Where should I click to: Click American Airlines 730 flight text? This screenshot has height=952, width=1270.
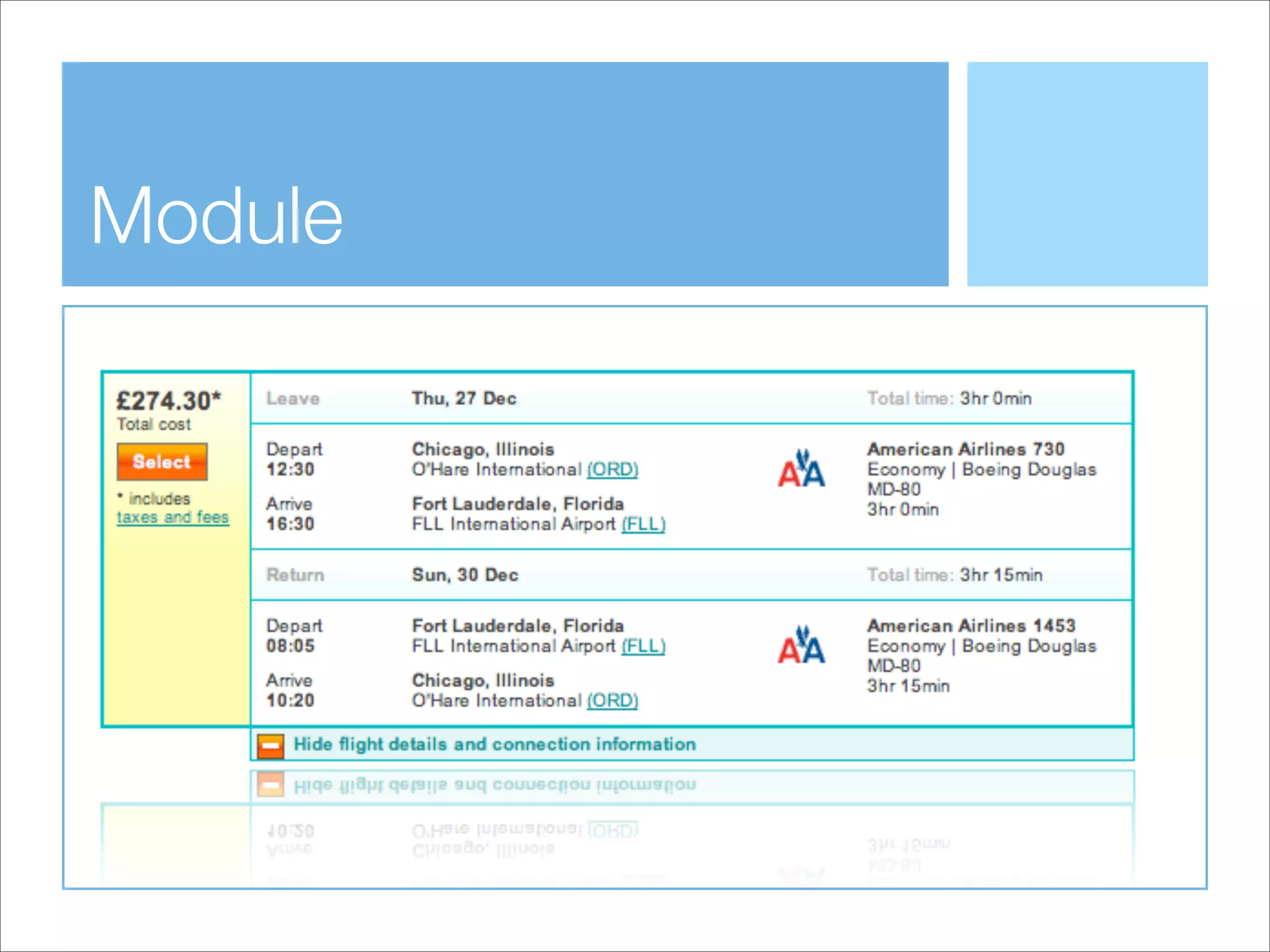[966, 449]
